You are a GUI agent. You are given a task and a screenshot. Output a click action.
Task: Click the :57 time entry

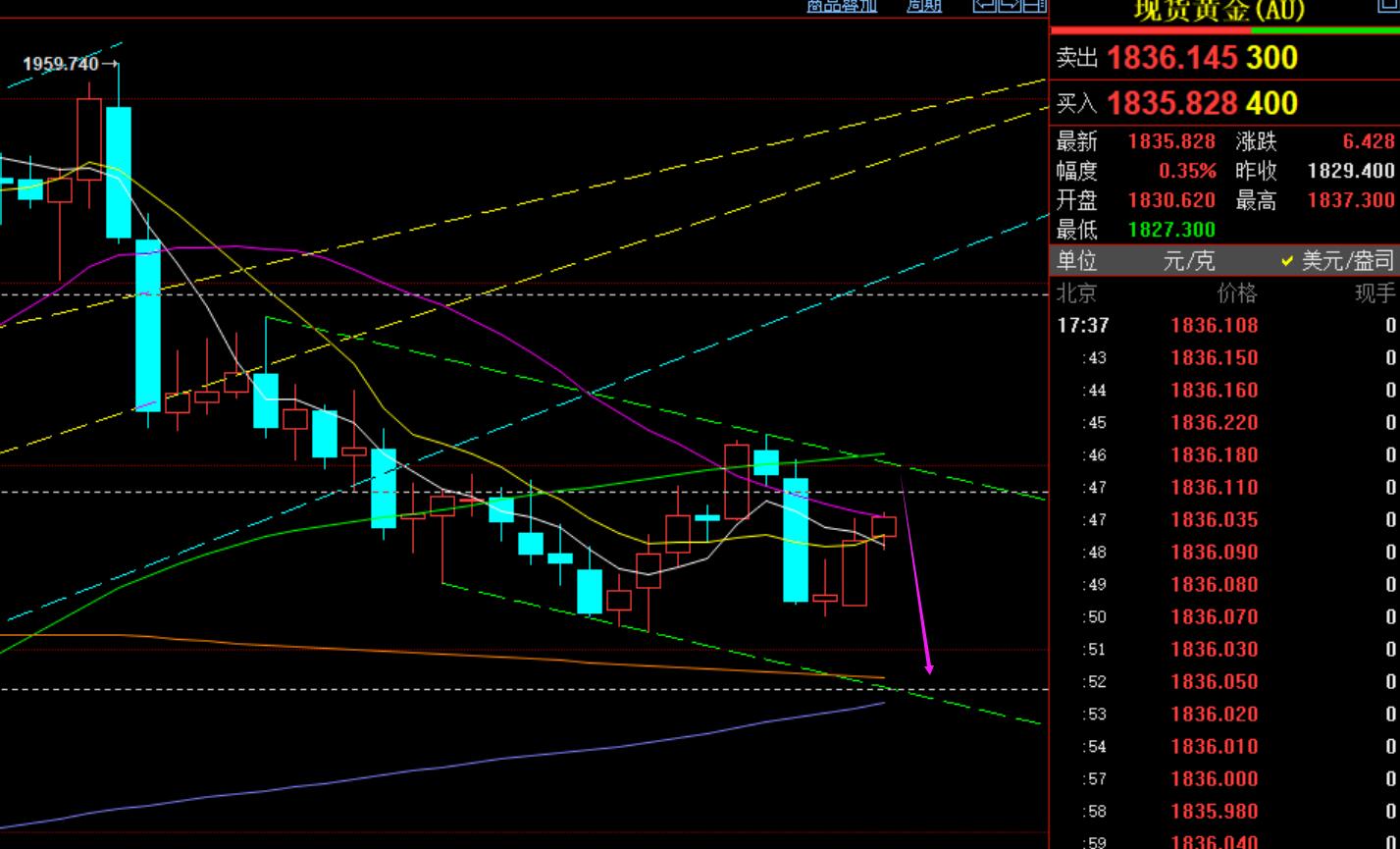pos(1094,779)
